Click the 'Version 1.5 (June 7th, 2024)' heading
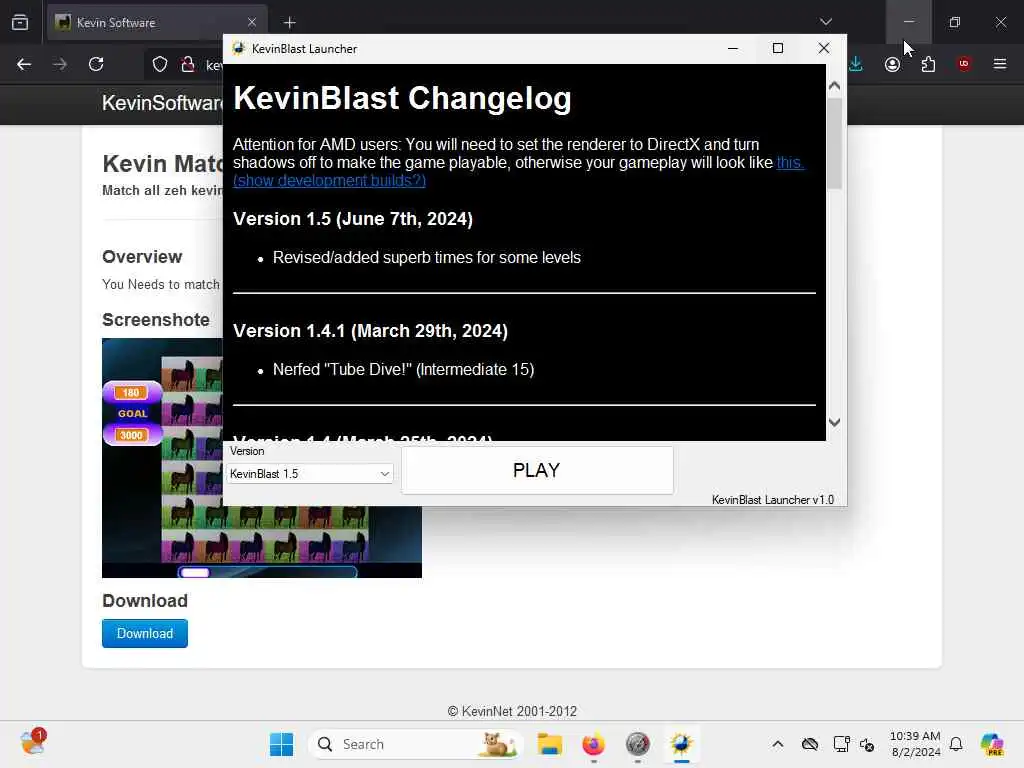Screen dimensions: 1024x768 click(x=353, y=219)
